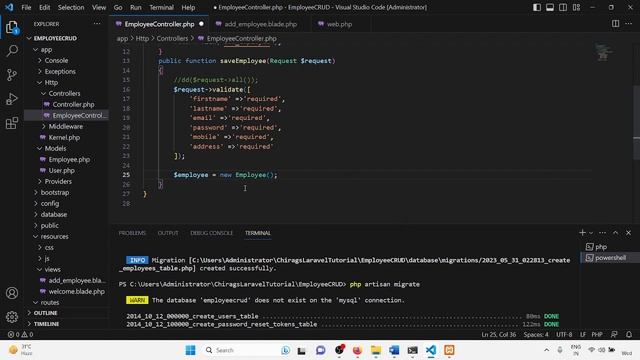640x360 pixels.
Task: Open editor More Actions ellipsis
Action: 629,24
